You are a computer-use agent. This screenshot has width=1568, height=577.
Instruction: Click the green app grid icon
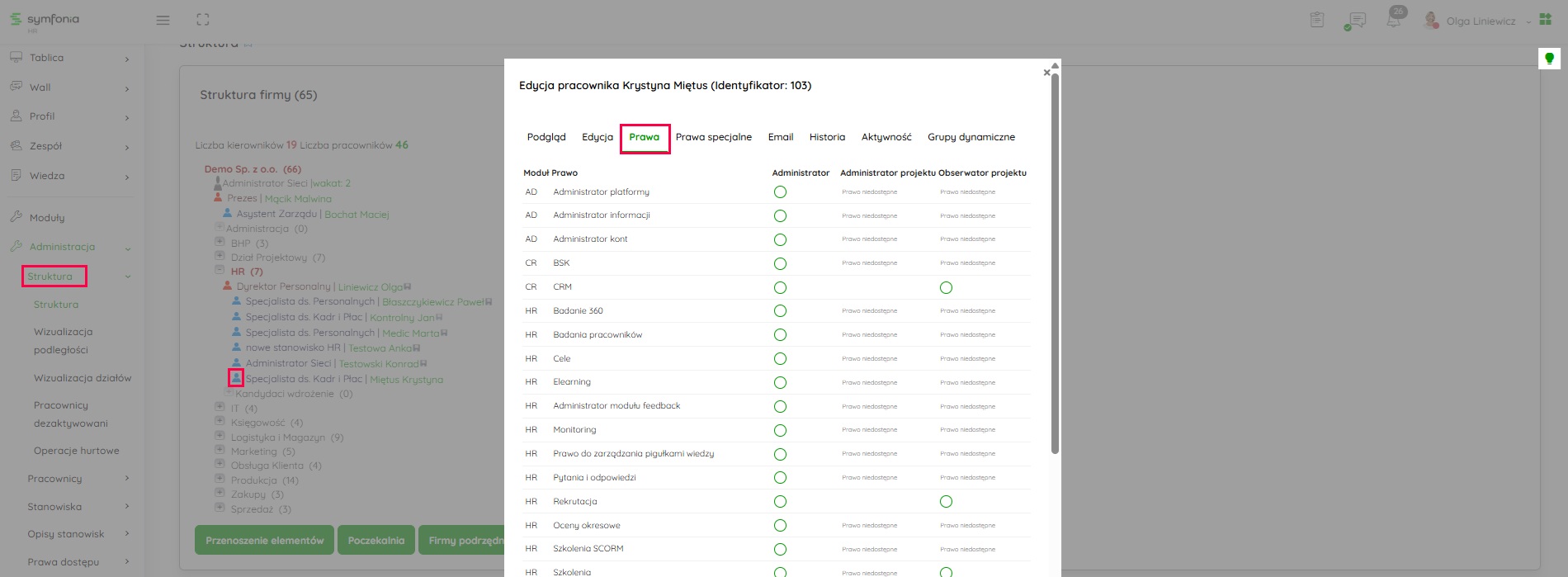(x=1546, y=20)
